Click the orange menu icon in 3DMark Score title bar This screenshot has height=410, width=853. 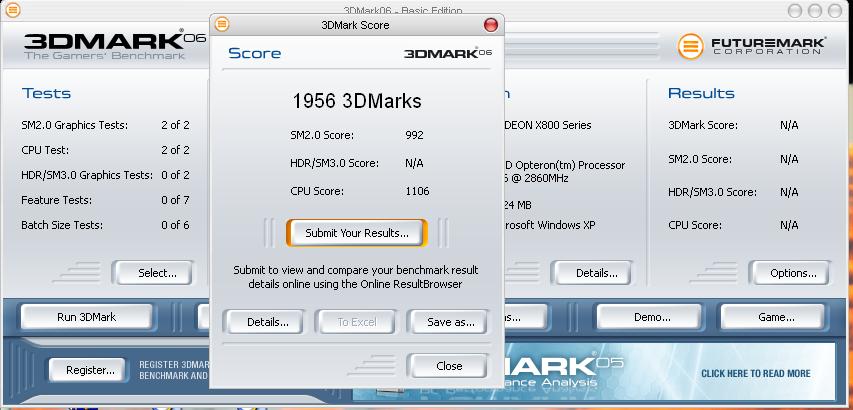[x=222, y=24]
